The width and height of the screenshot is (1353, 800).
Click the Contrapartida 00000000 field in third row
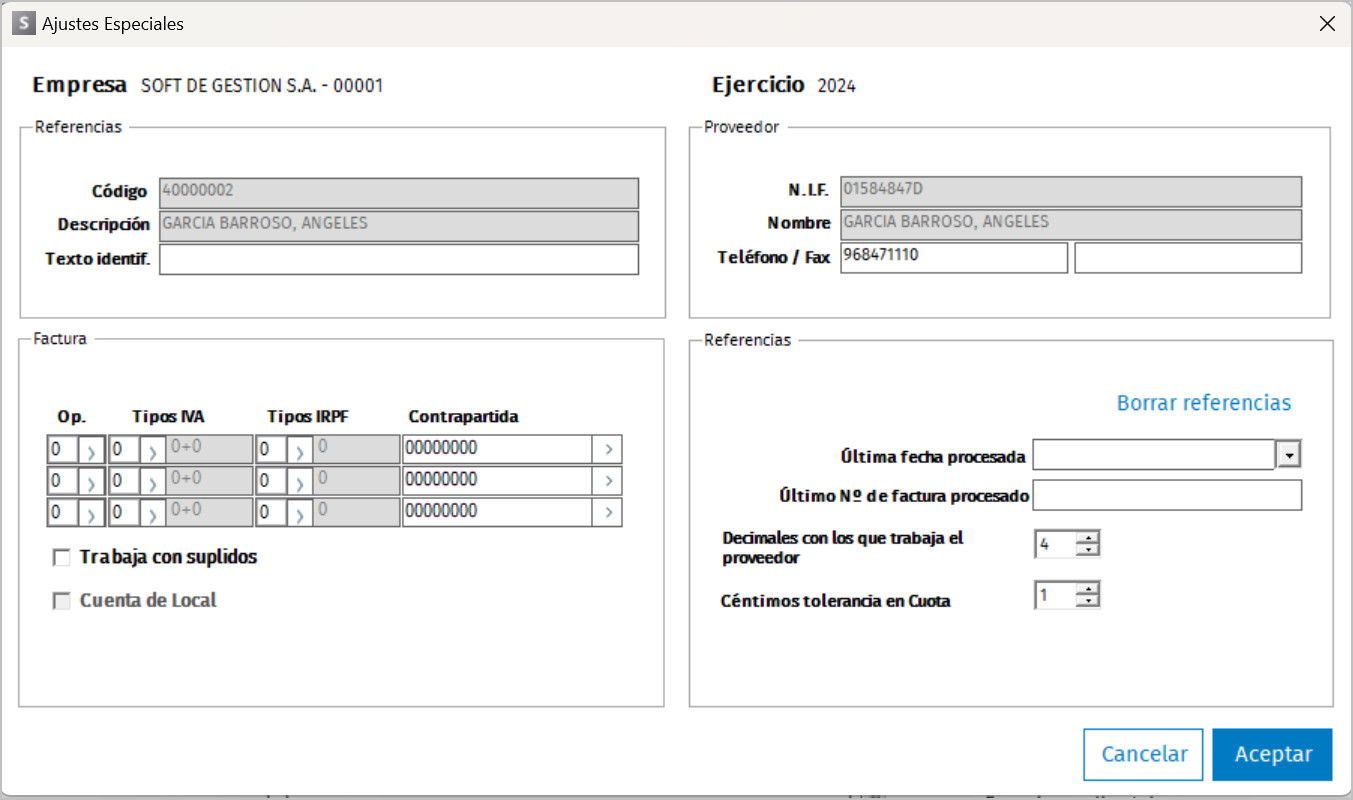coord(498,512)
